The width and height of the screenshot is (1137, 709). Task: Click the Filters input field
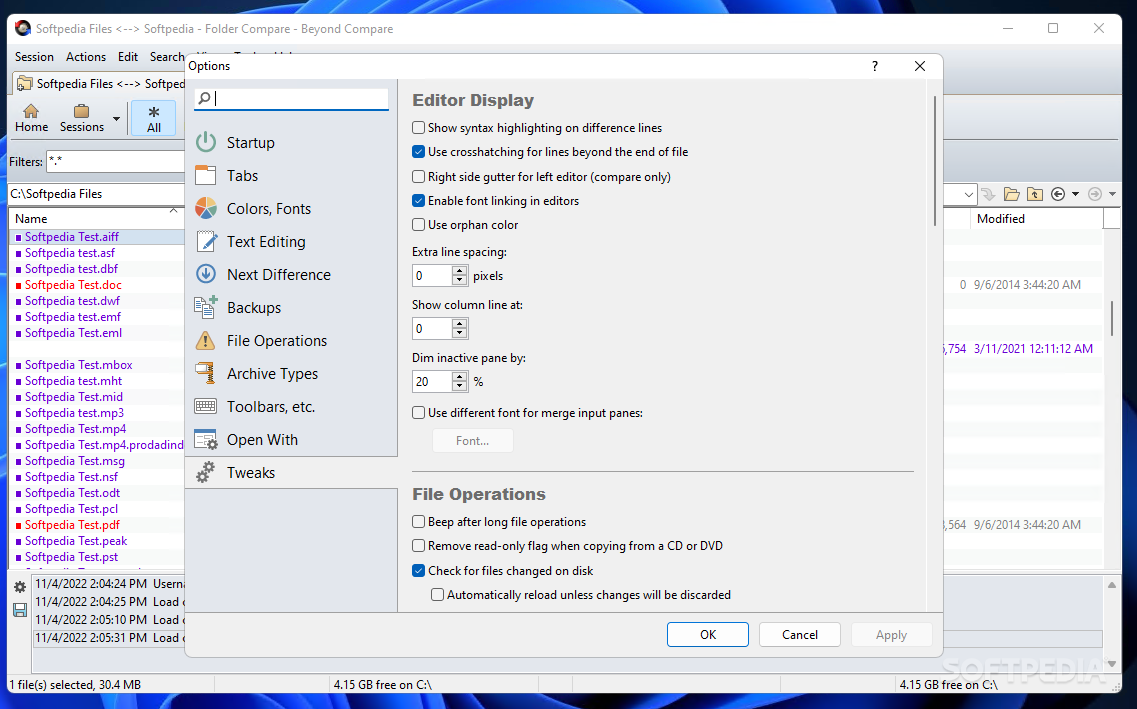[116, 162]
